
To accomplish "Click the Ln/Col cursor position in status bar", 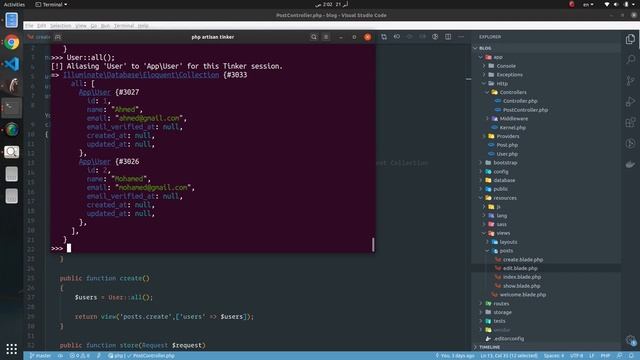I will click(509, 356).
